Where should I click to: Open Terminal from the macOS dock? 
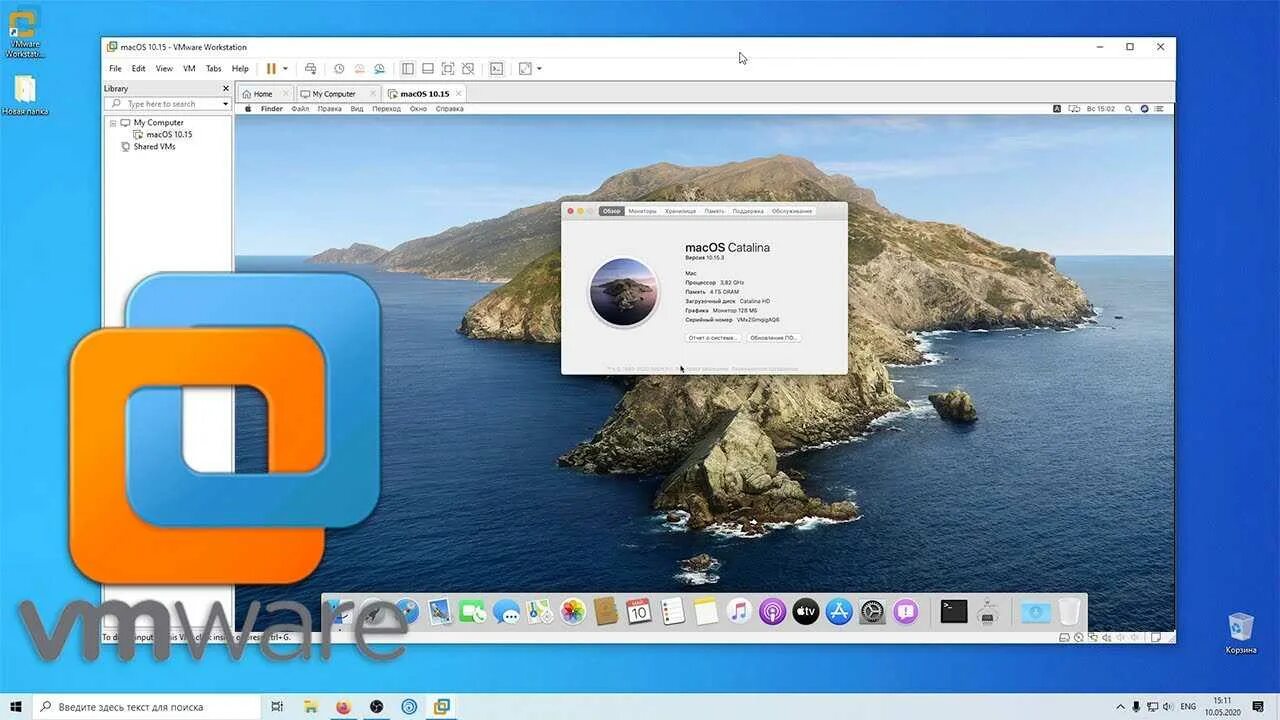tap(954, 611)
